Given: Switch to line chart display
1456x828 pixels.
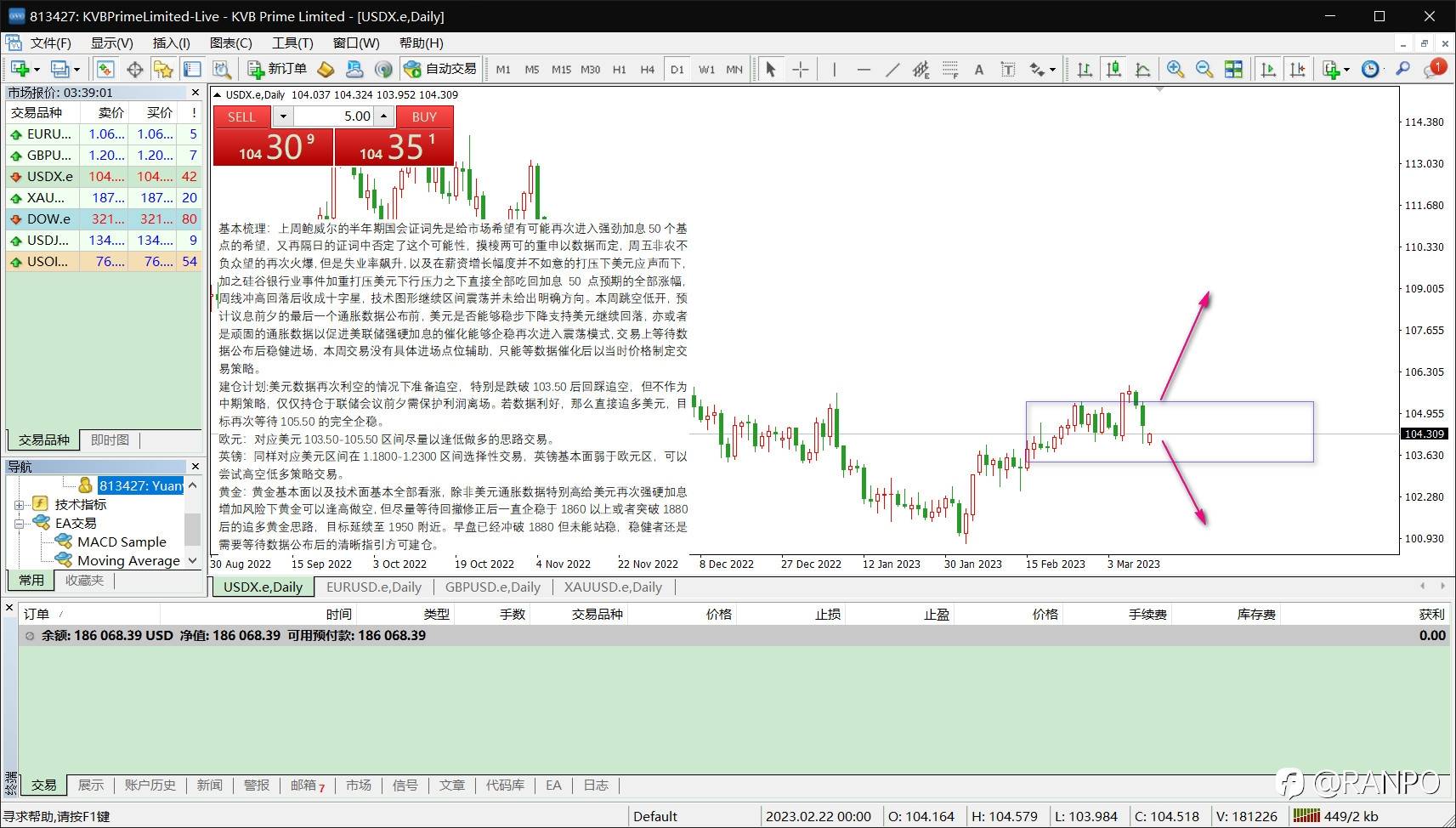Looking at the screenshot, I should [1142, 69].
